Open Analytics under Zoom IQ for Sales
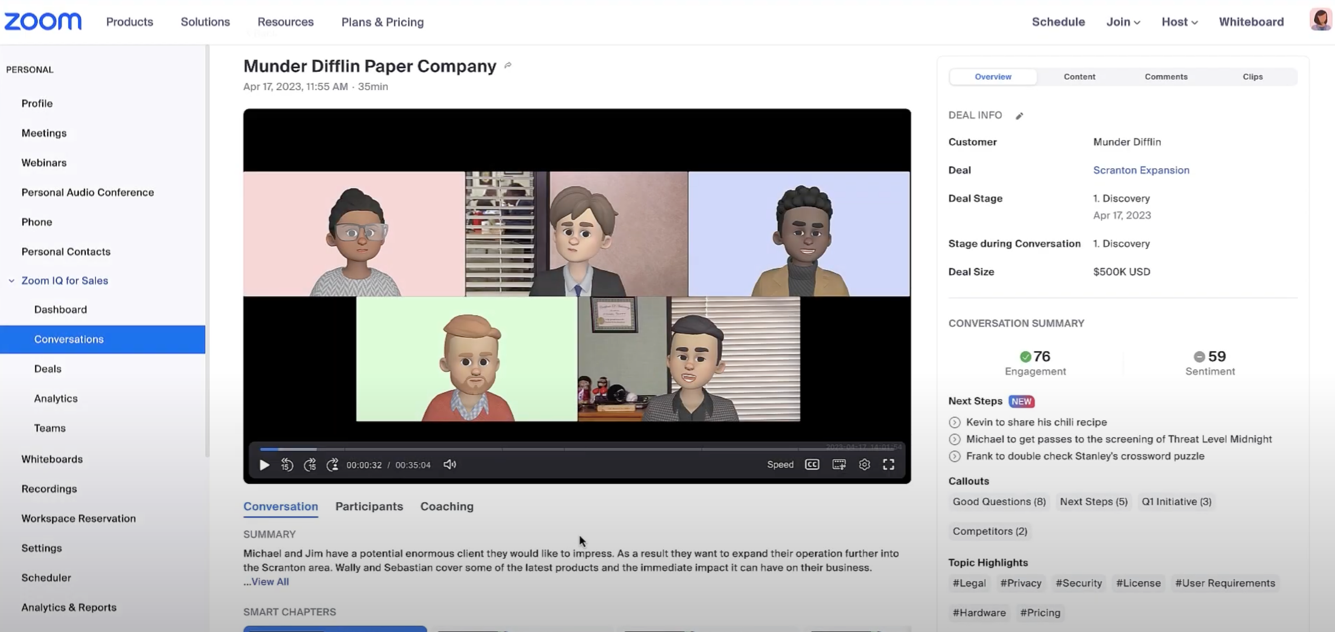Screen dimensions: 1335x632 point(56,399)
